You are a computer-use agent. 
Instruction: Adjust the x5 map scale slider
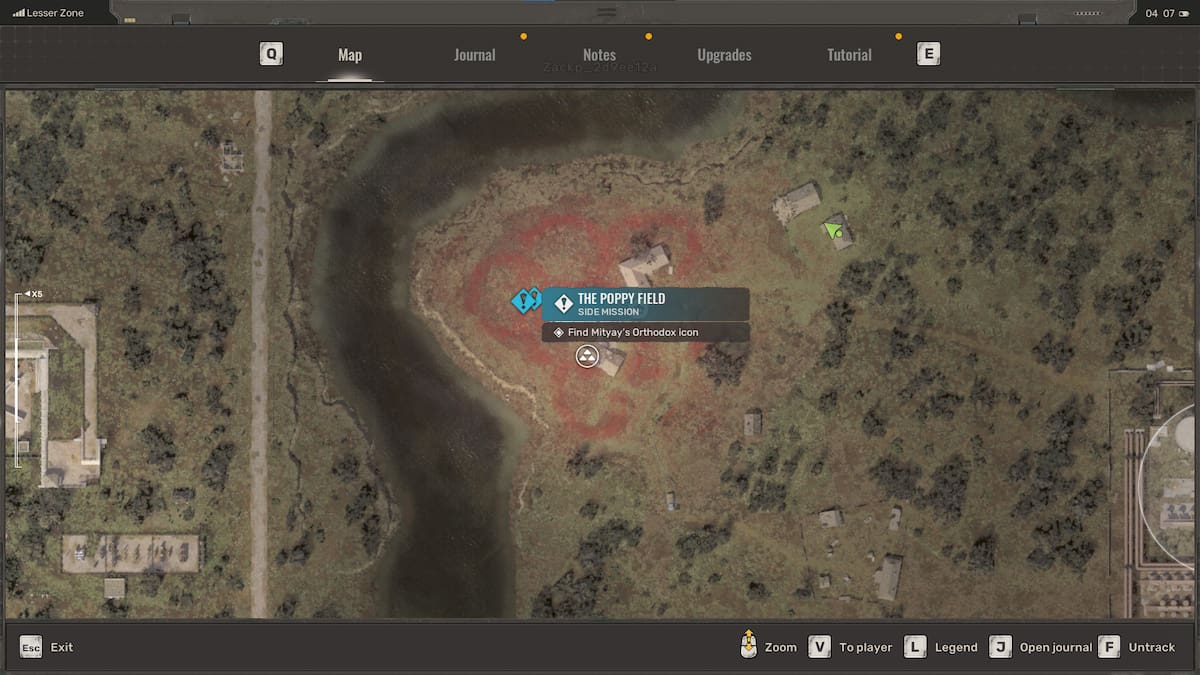click(x=22, y=295)
